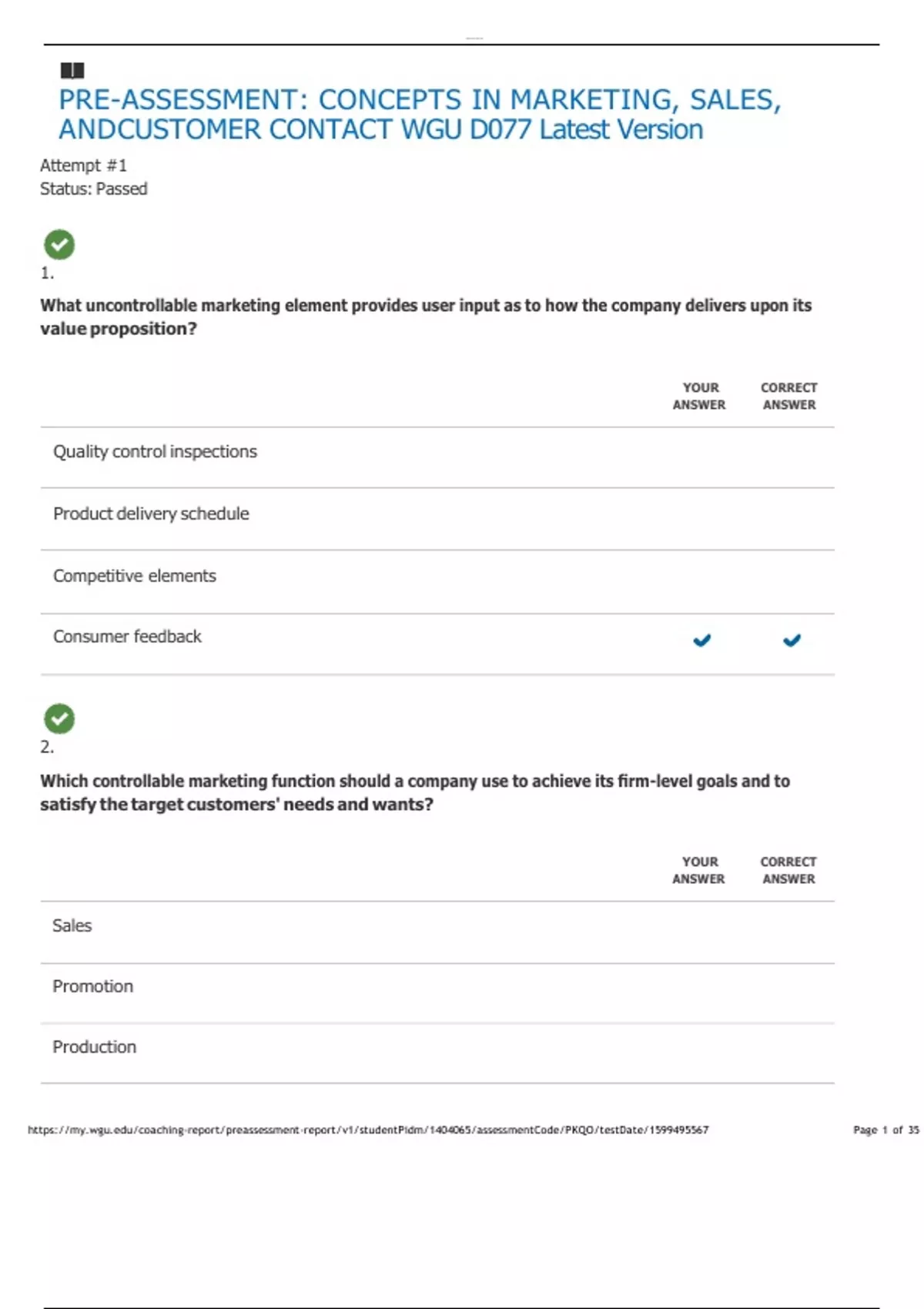The image size is (924, 1309).
Task: Choose Sales as the answer for question 2
Action: 72,926
